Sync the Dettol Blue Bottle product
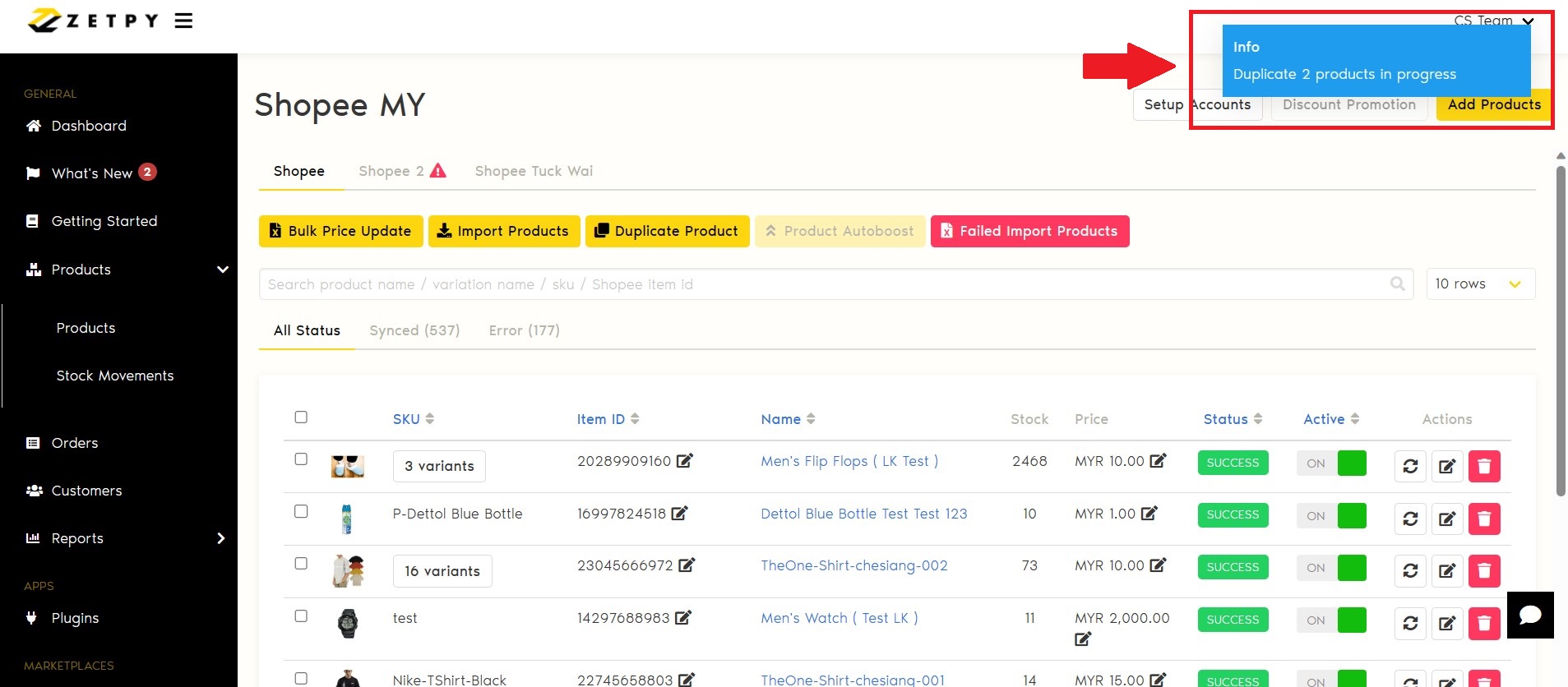 tap(1409, 519)
